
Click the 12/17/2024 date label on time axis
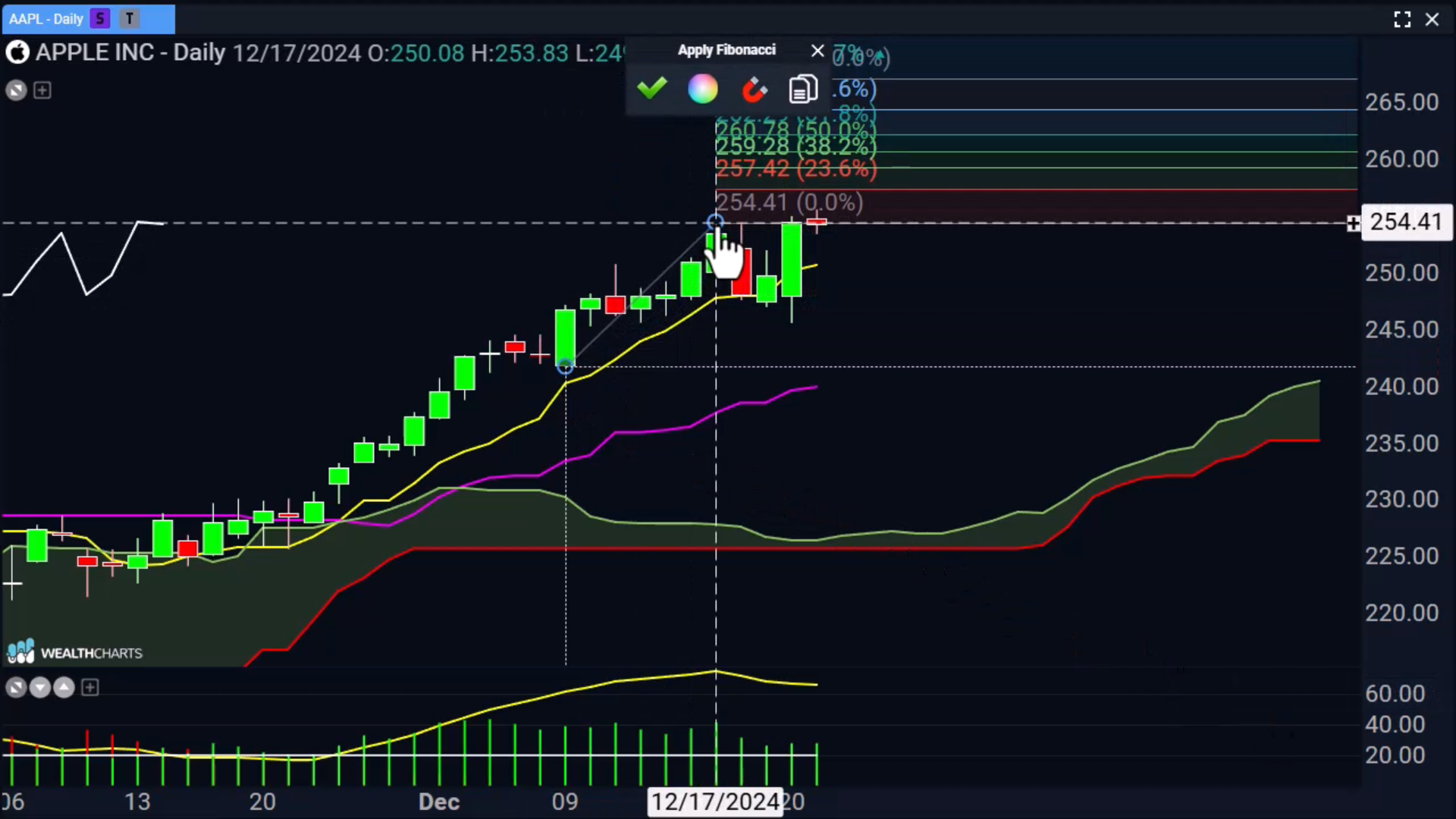[x=715, y=802]
